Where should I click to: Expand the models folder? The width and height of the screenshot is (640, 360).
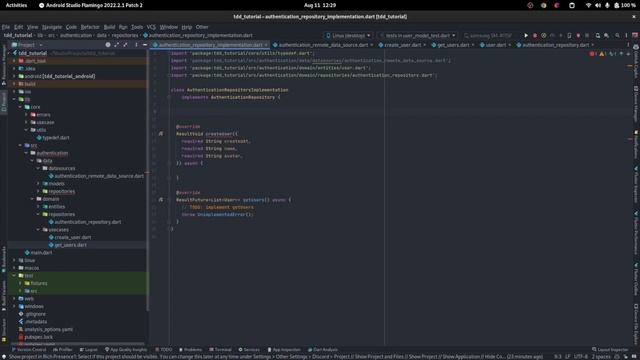pos(39,184)
